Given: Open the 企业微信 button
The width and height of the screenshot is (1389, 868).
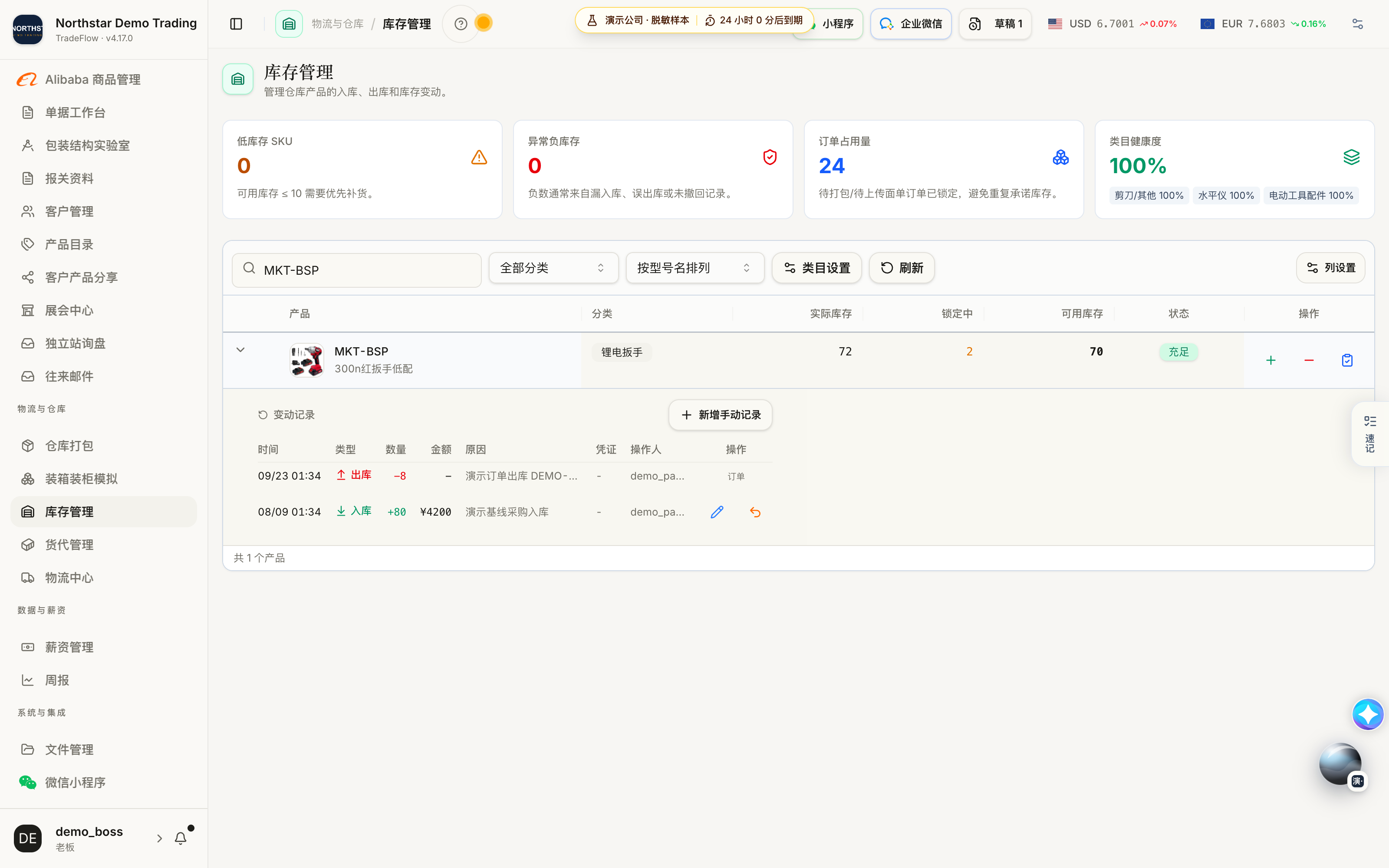Looking at the screenshot, I should (910, 23).
